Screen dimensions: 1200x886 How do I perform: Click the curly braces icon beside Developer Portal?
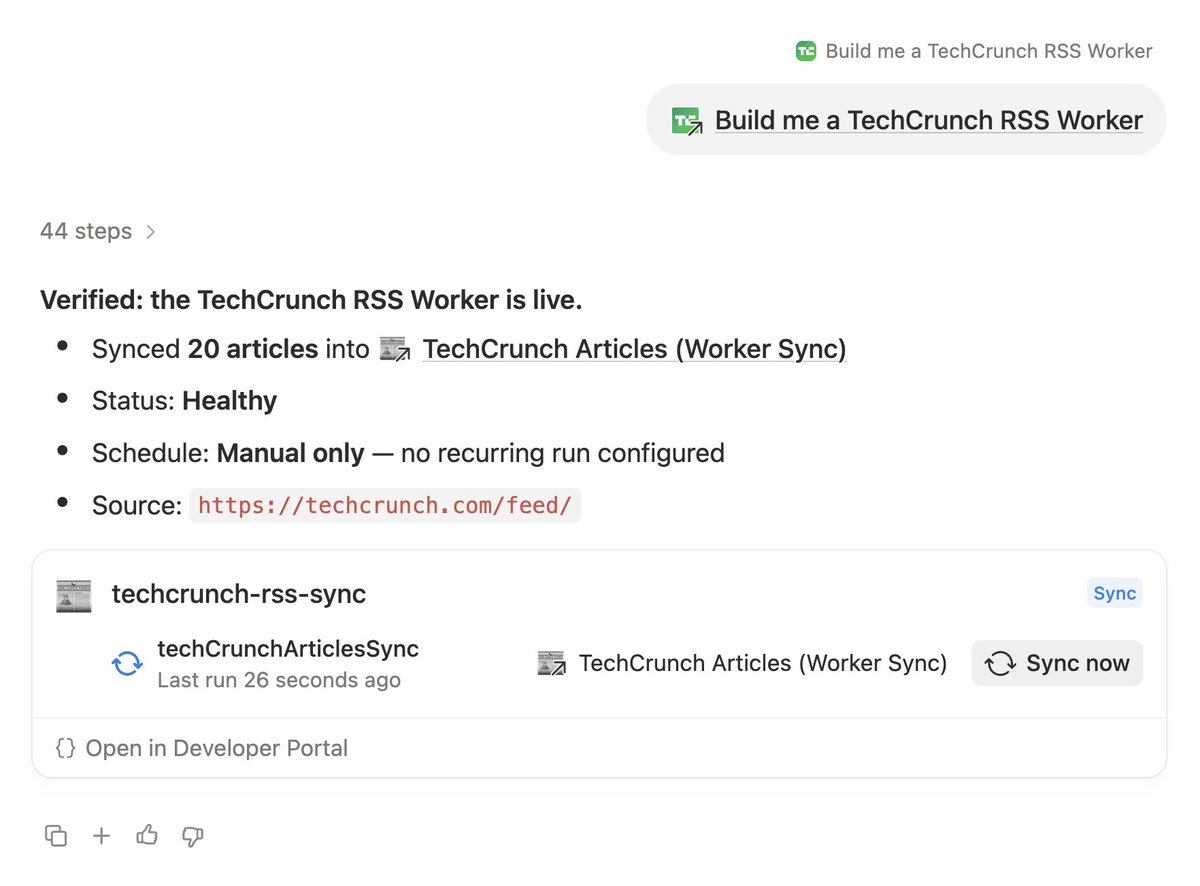pos(65,748)
